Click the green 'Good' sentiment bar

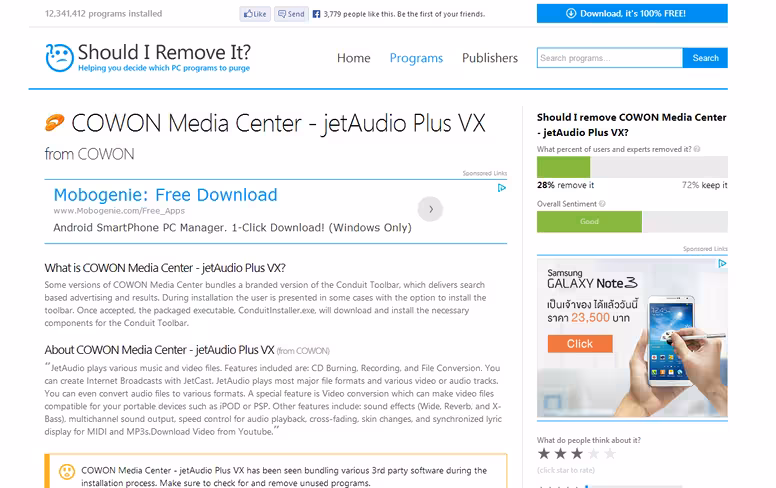[589, 222]
